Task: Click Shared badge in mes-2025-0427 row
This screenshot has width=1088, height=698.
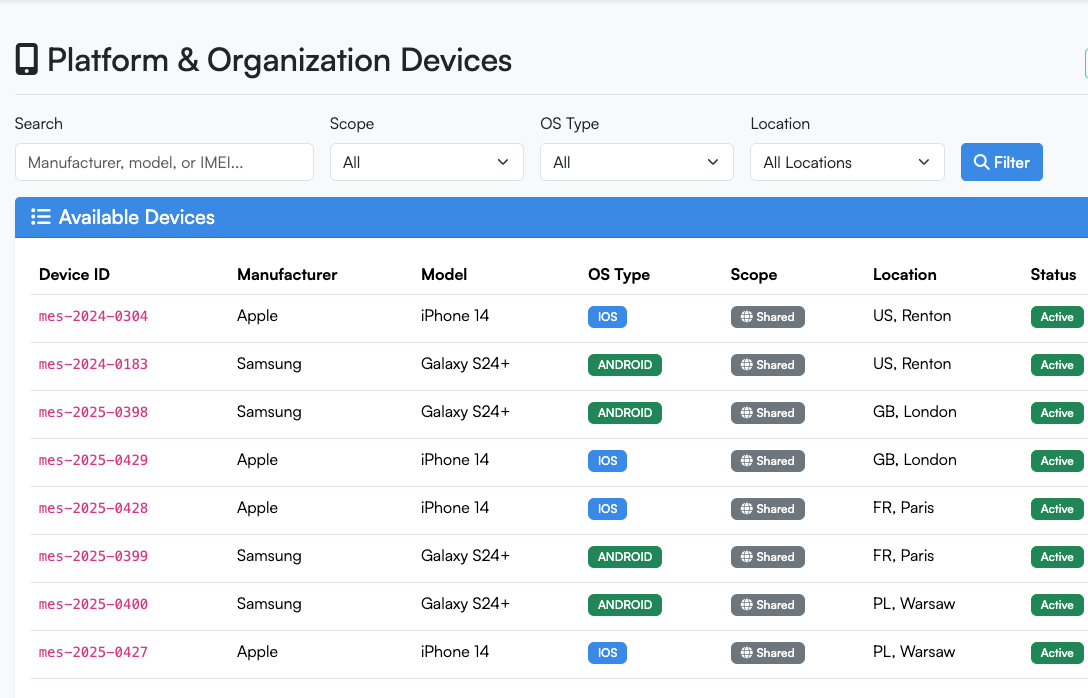Action: coord(767,652)
